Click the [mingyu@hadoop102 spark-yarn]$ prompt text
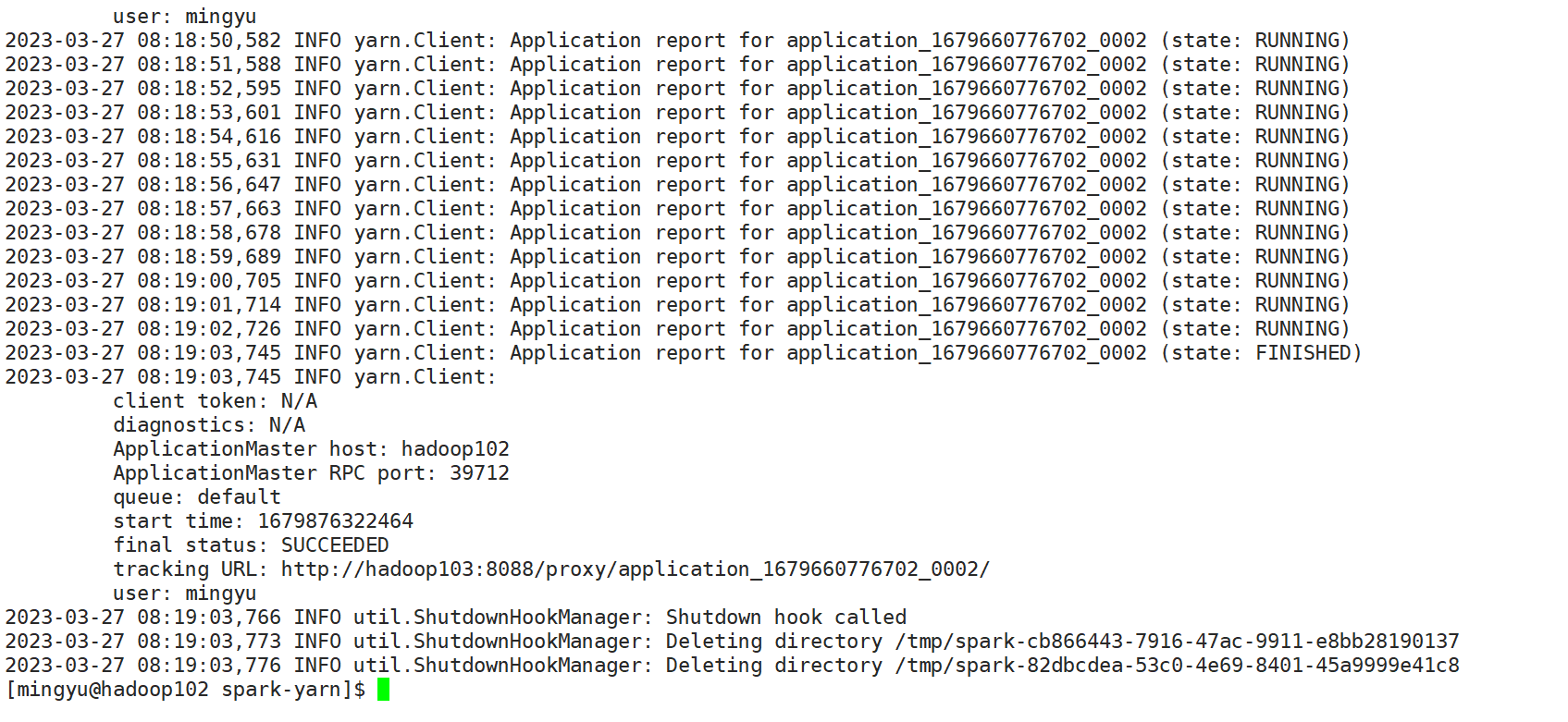 tap(185, 690)
